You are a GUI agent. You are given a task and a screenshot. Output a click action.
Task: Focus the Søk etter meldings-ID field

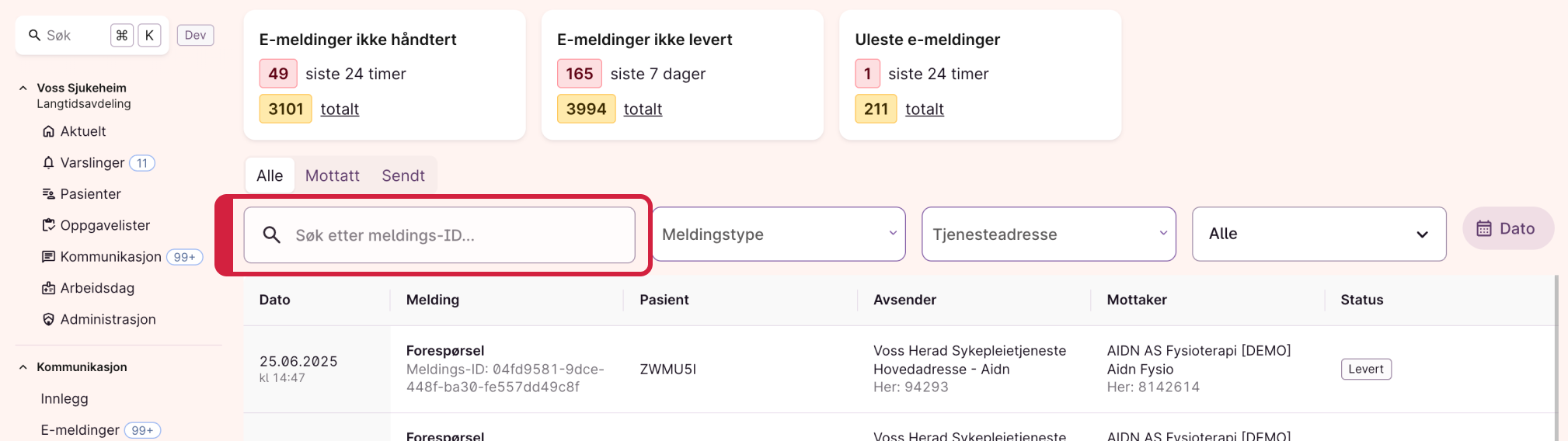[440, 234]
